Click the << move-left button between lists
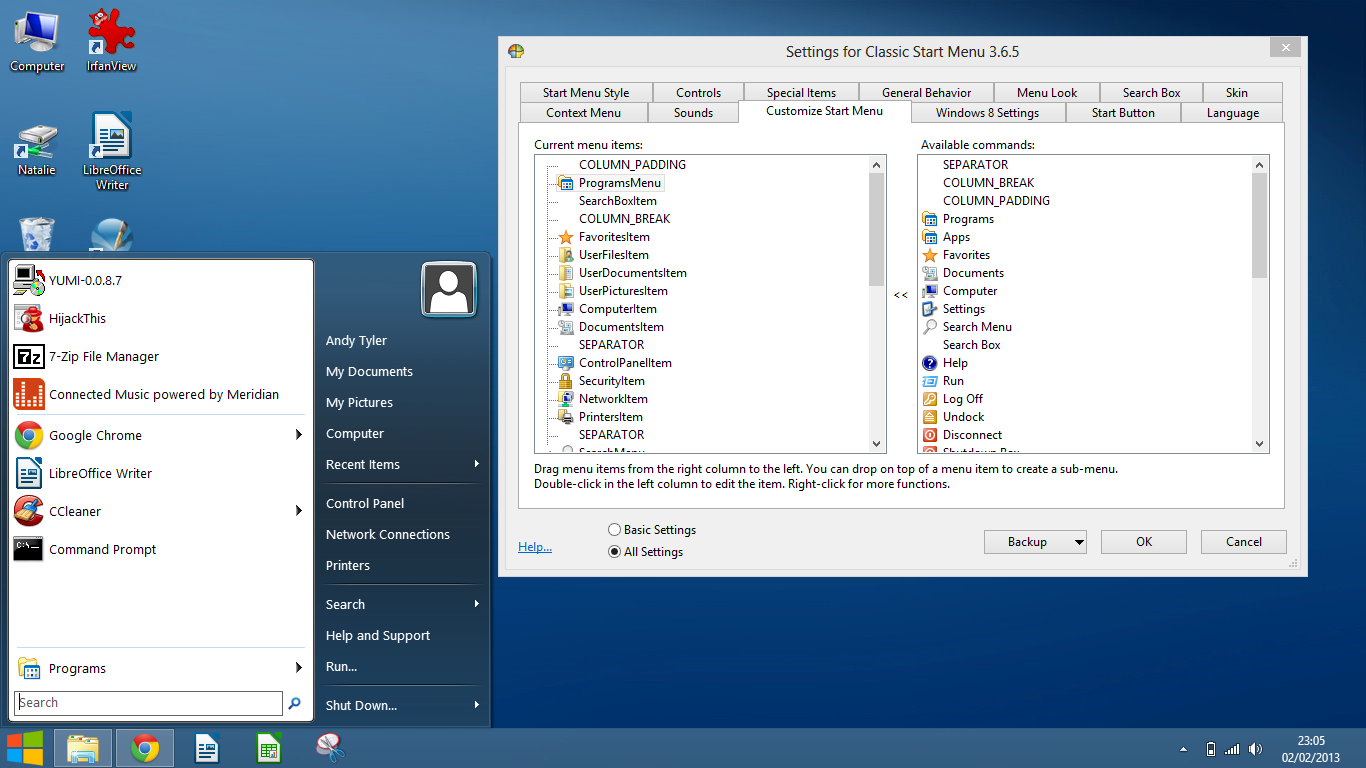Viewport: 1366px width, 768px height. tap(901, 295)
